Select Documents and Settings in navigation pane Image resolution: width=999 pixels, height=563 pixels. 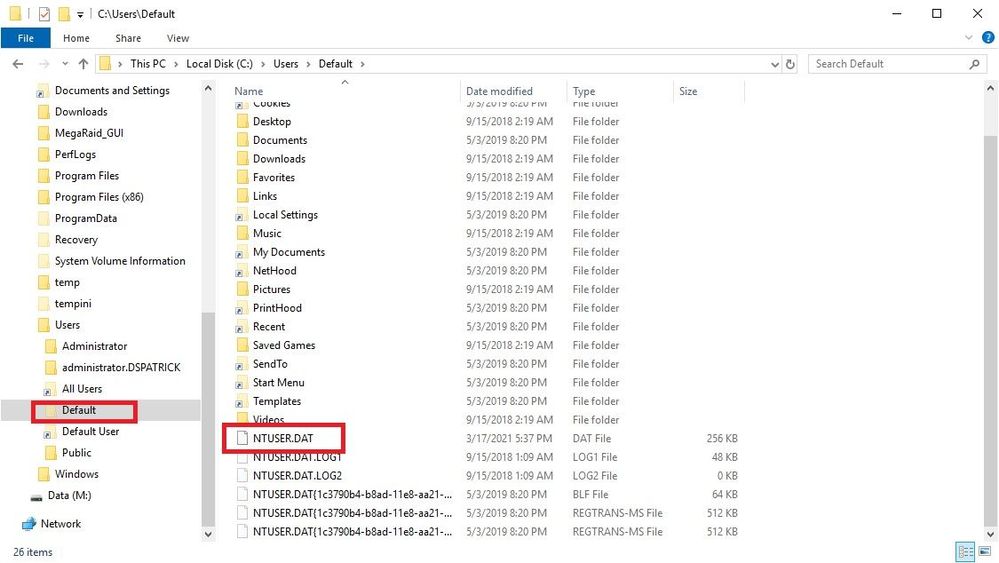click(112, 90)
